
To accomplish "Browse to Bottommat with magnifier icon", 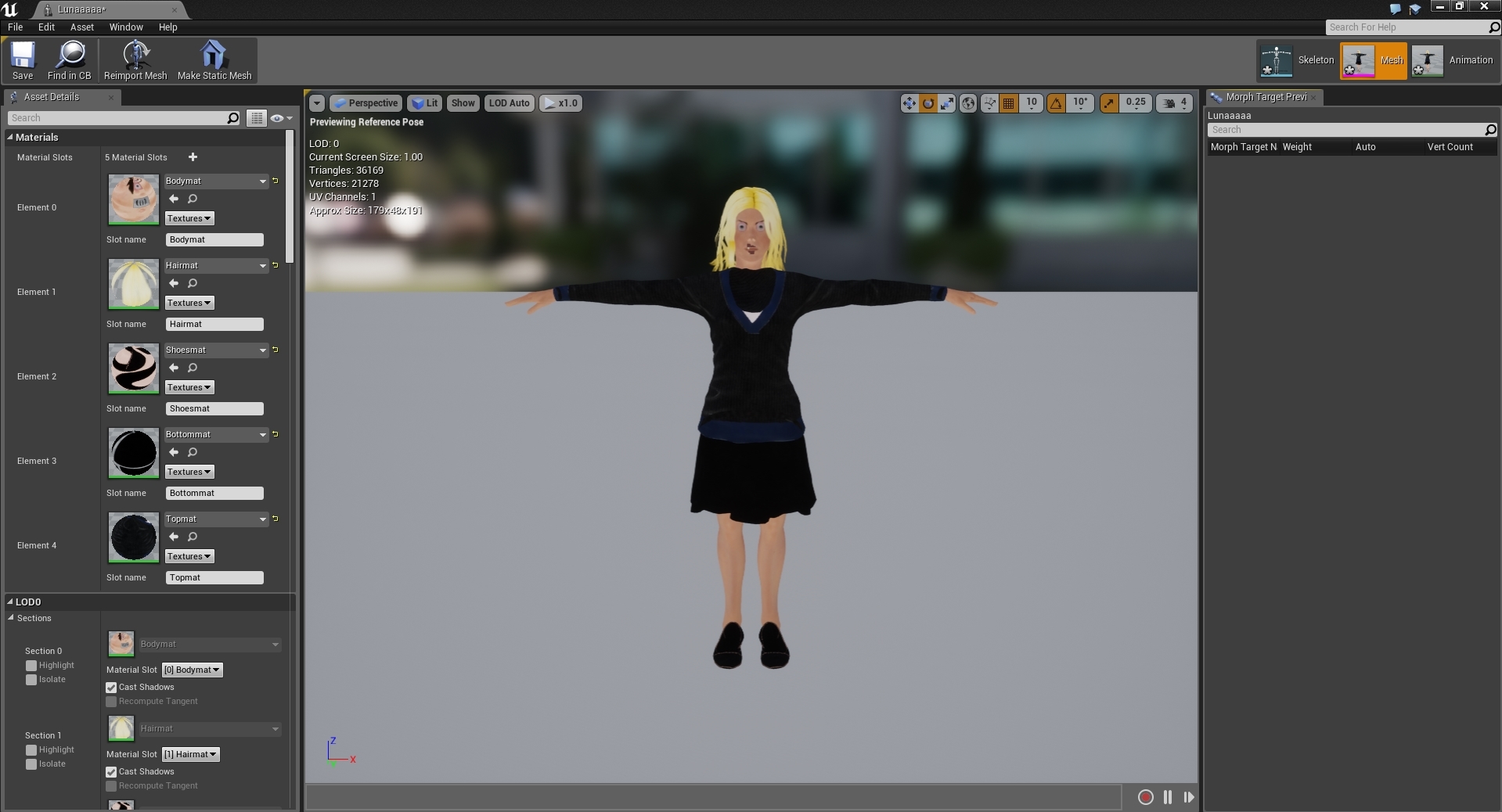I will click(x=193, y=452).
